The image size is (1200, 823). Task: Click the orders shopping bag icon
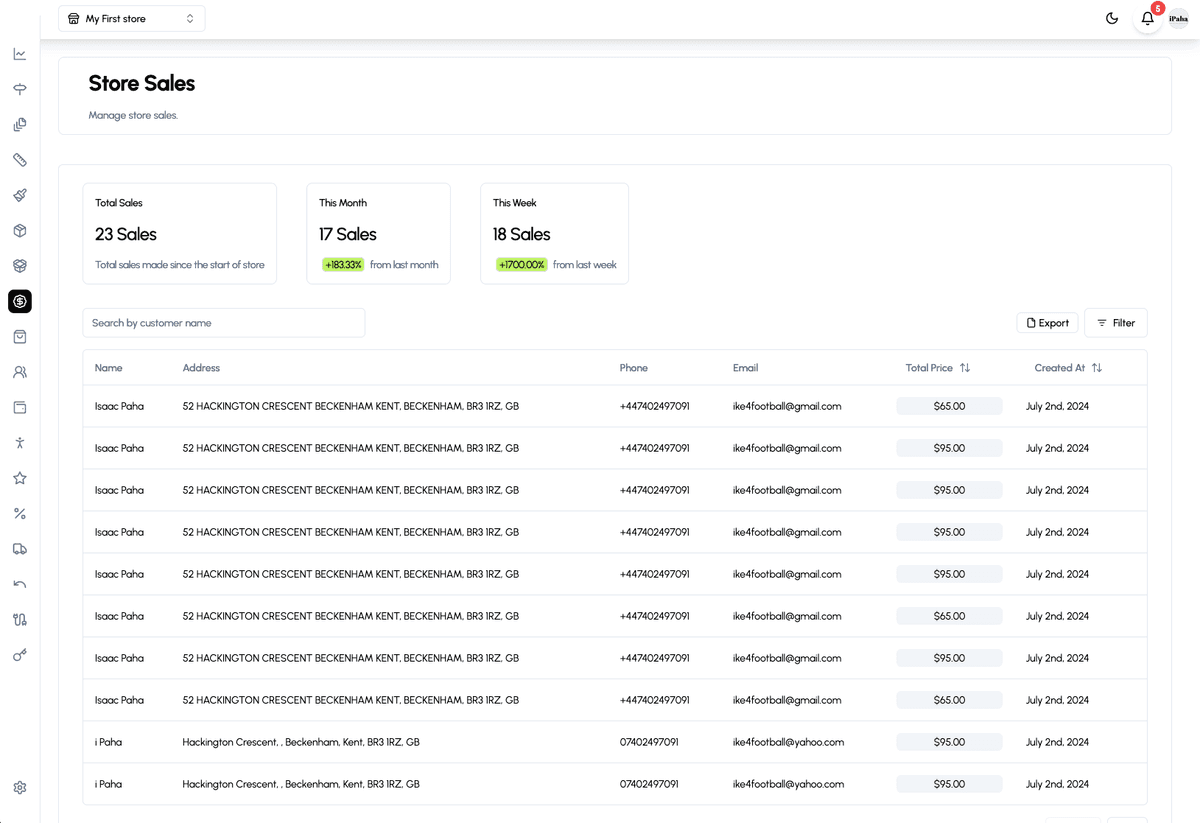[20, 336]
